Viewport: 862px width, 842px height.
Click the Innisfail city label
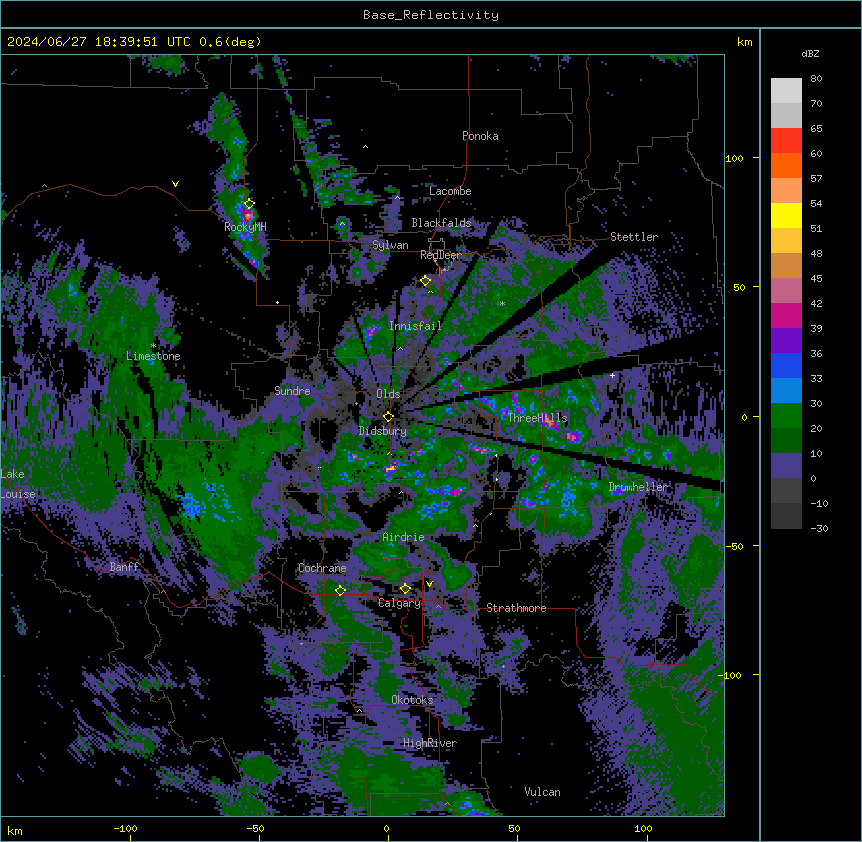coord(415,326)
